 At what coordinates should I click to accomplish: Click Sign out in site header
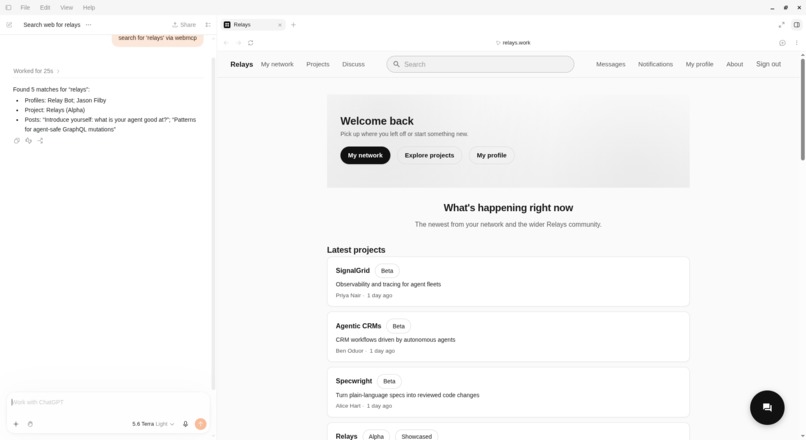768,64
